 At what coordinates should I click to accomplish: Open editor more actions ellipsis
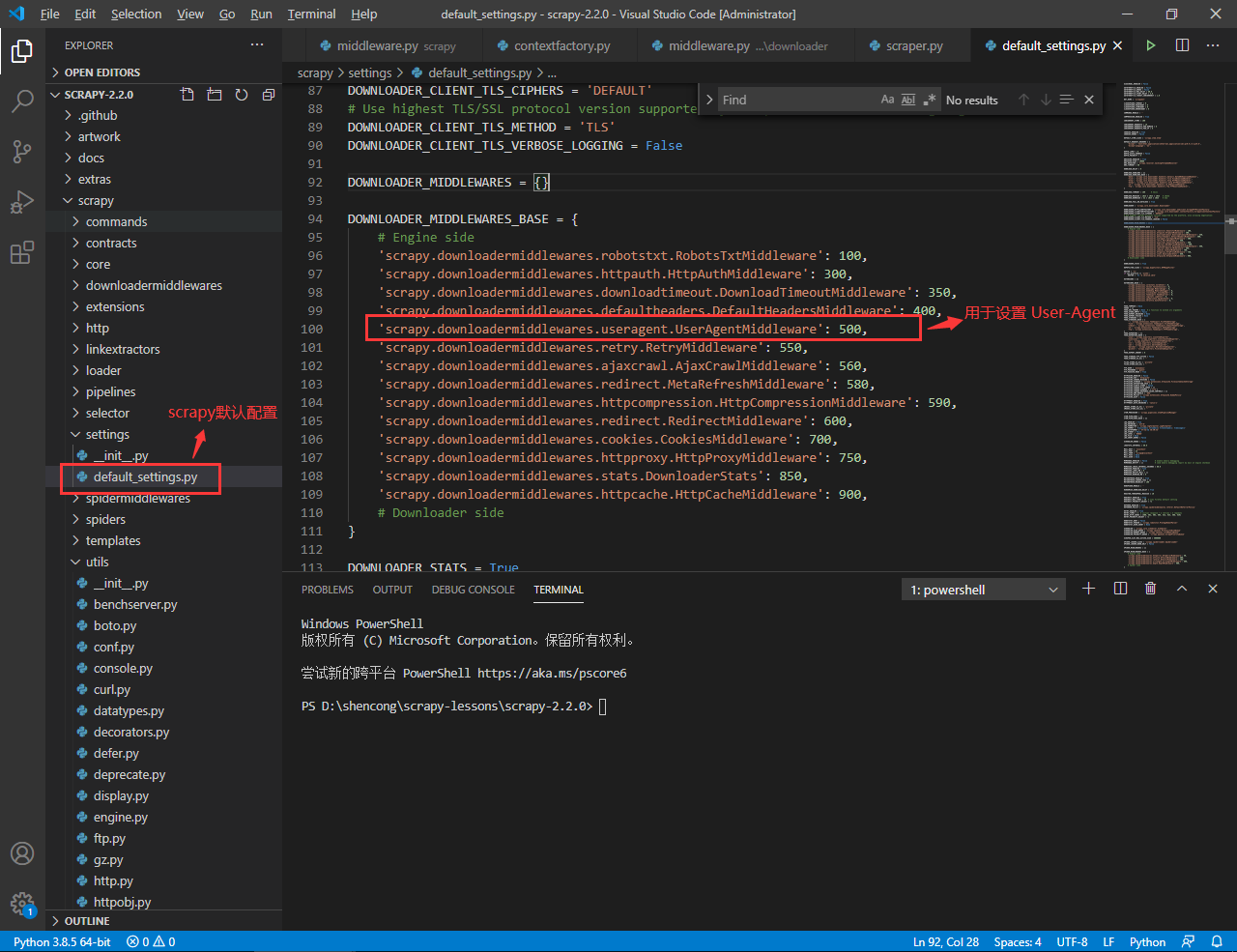[1213, 45]
